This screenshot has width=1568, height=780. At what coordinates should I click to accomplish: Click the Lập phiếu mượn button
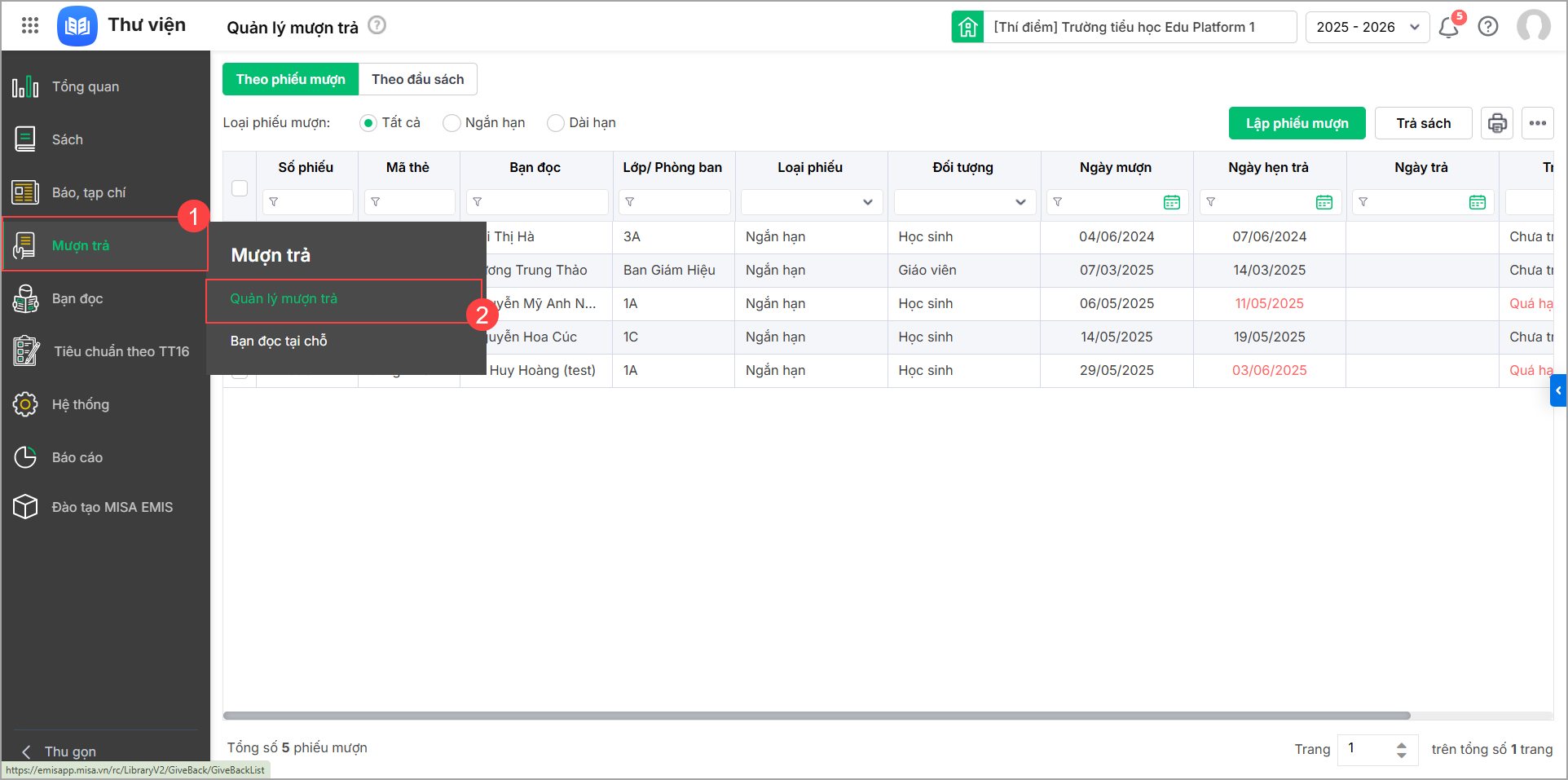[x=1297, y=123]
